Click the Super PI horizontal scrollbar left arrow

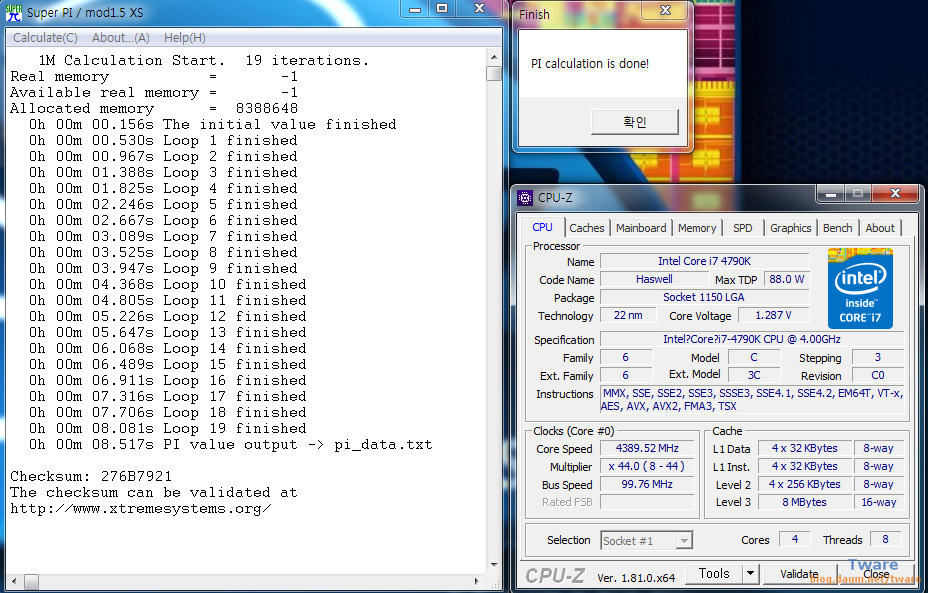(14, 582)
